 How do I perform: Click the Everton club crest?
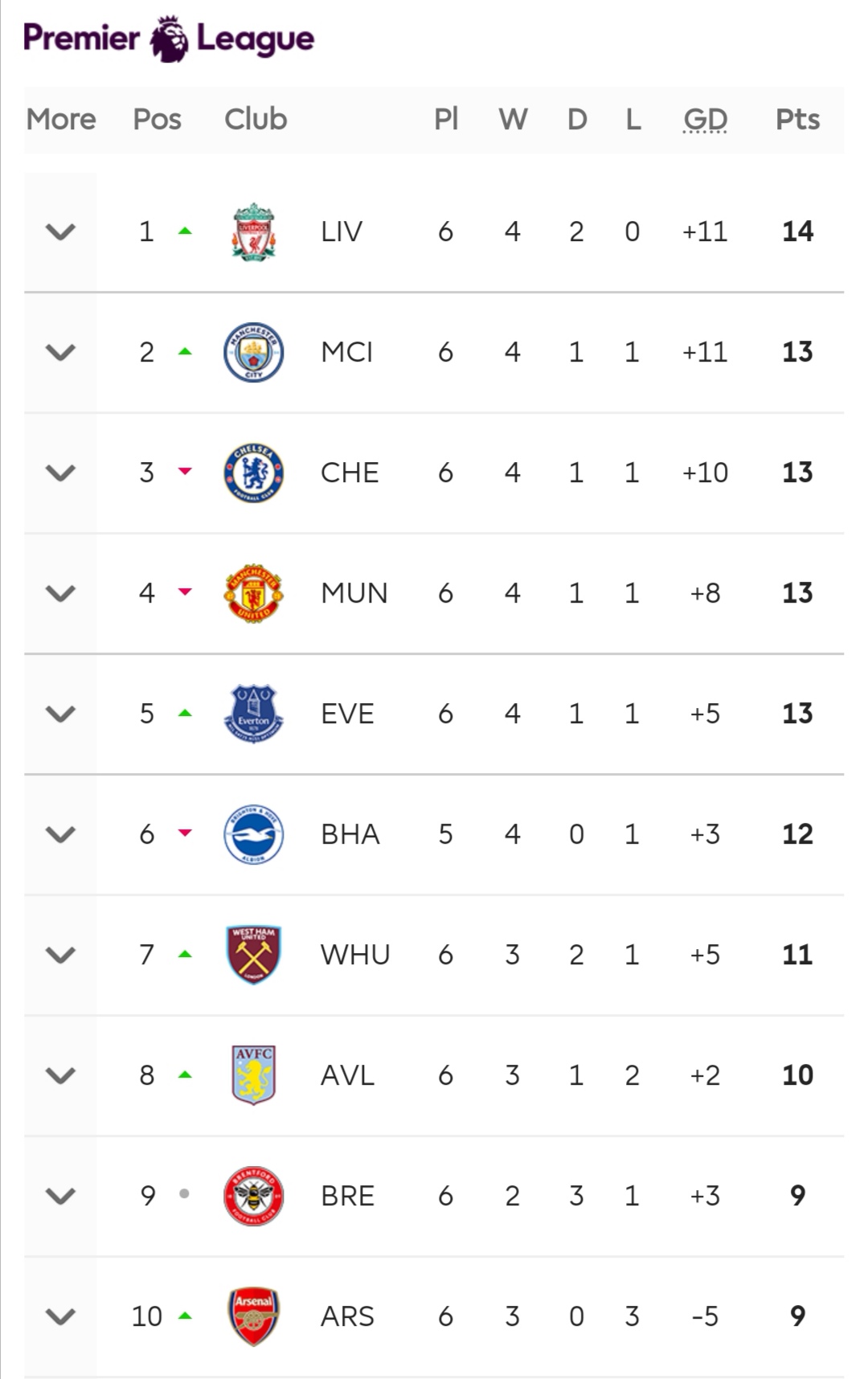[x=253, y=714]
